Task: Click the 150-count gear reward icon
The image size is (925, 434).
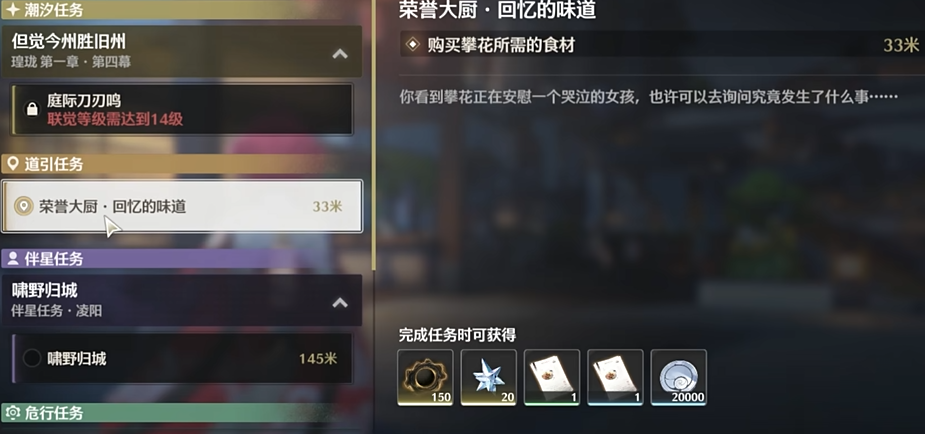Action: (x=425, y=377)
